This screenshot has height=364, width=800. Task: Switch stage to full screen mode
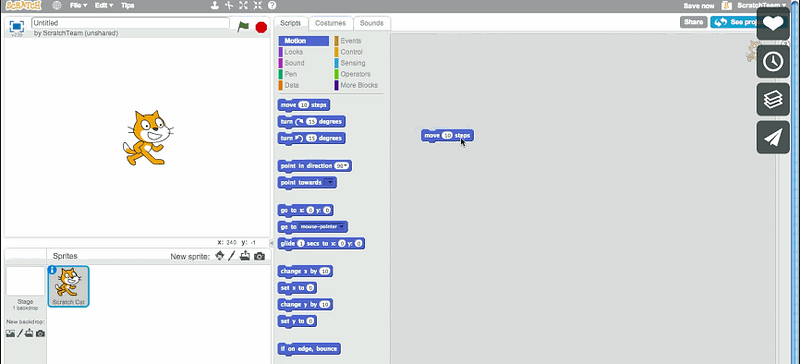coord(16,26)
